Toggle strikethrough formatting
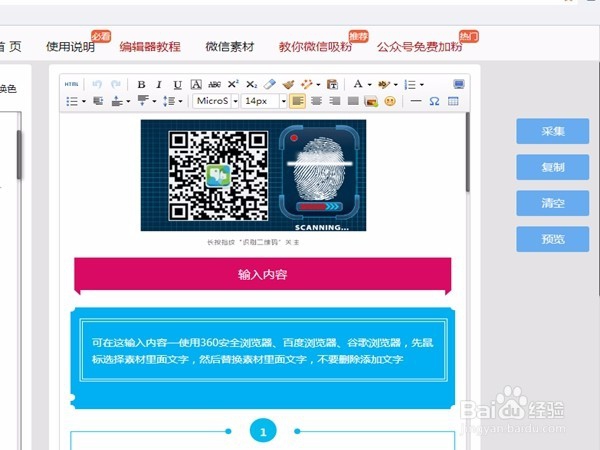 pos(215,85)
